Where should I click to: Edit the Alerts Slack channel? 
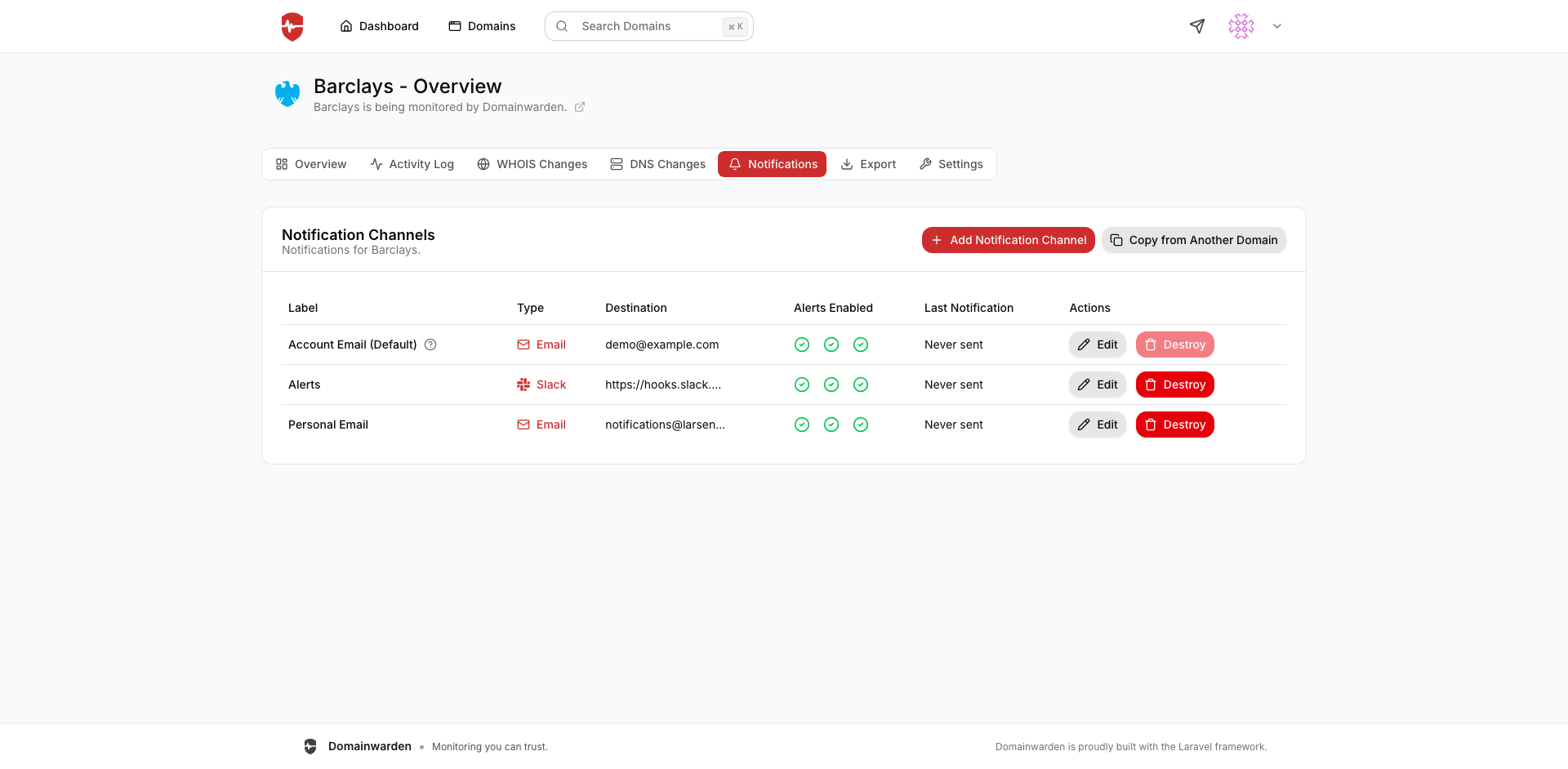(x=1098, y=384)
